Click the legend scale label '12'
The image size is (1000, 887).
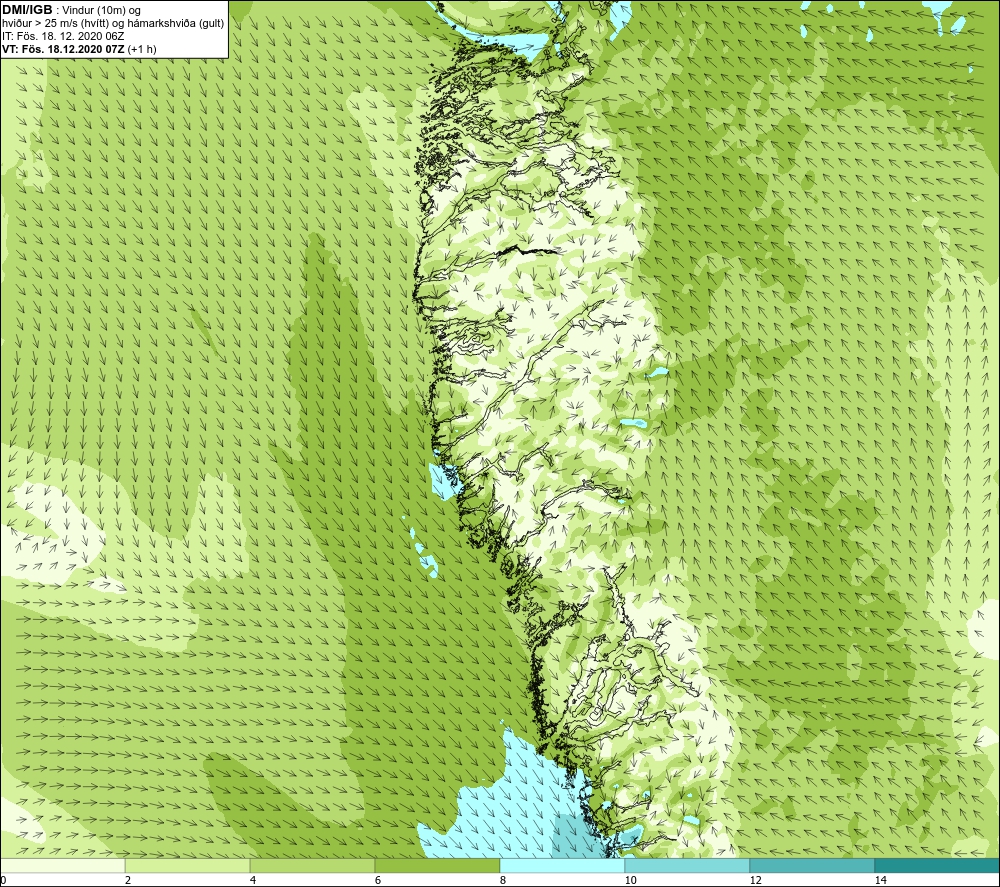[x=756, y=881]
